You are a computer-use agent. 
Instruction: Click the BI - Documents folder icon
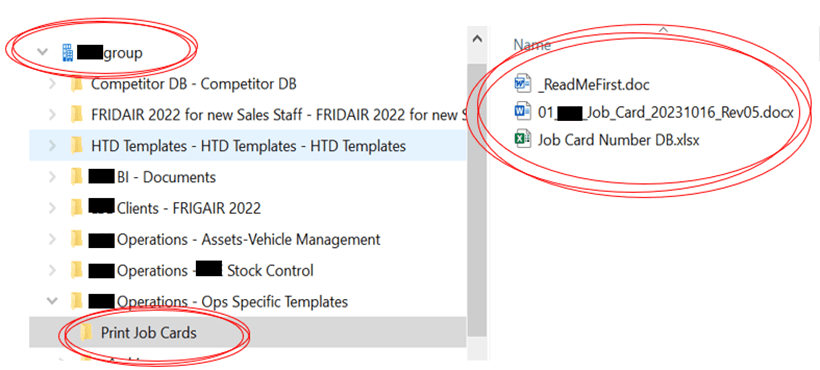tap(77, 177)
